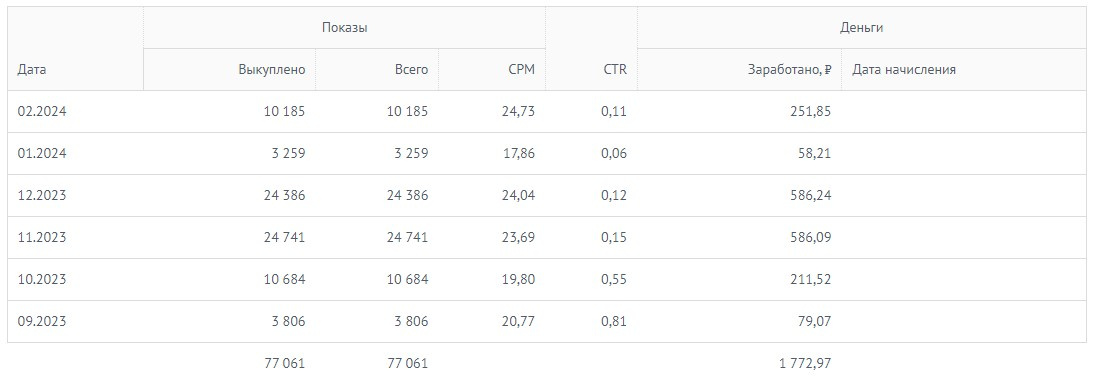The height and width of the screenshot is (386, 1098).
Task: Click the Заработано, ₽ column header
Action: pyautogui.click(x=789, y=70)
